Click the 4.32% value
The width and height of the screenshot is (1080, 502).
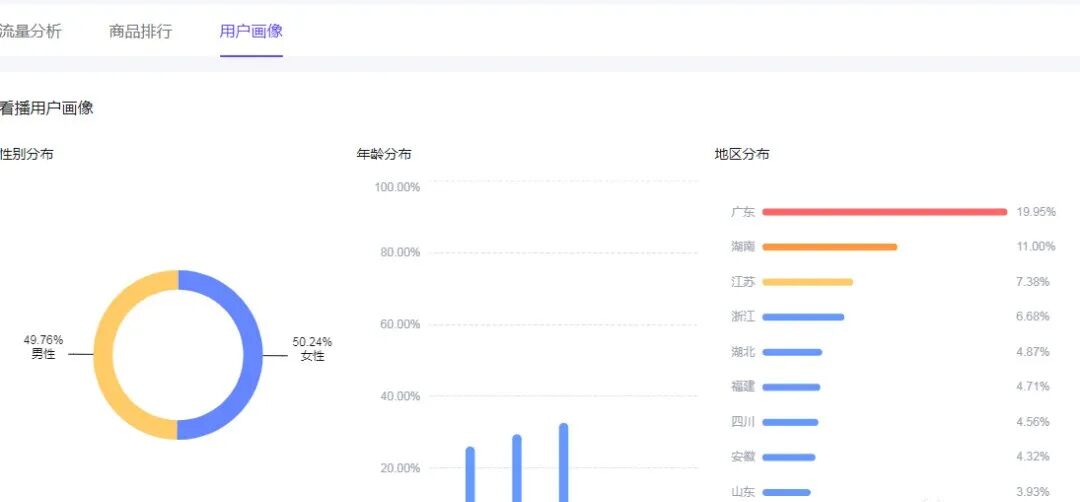(x=1033, y=457)
